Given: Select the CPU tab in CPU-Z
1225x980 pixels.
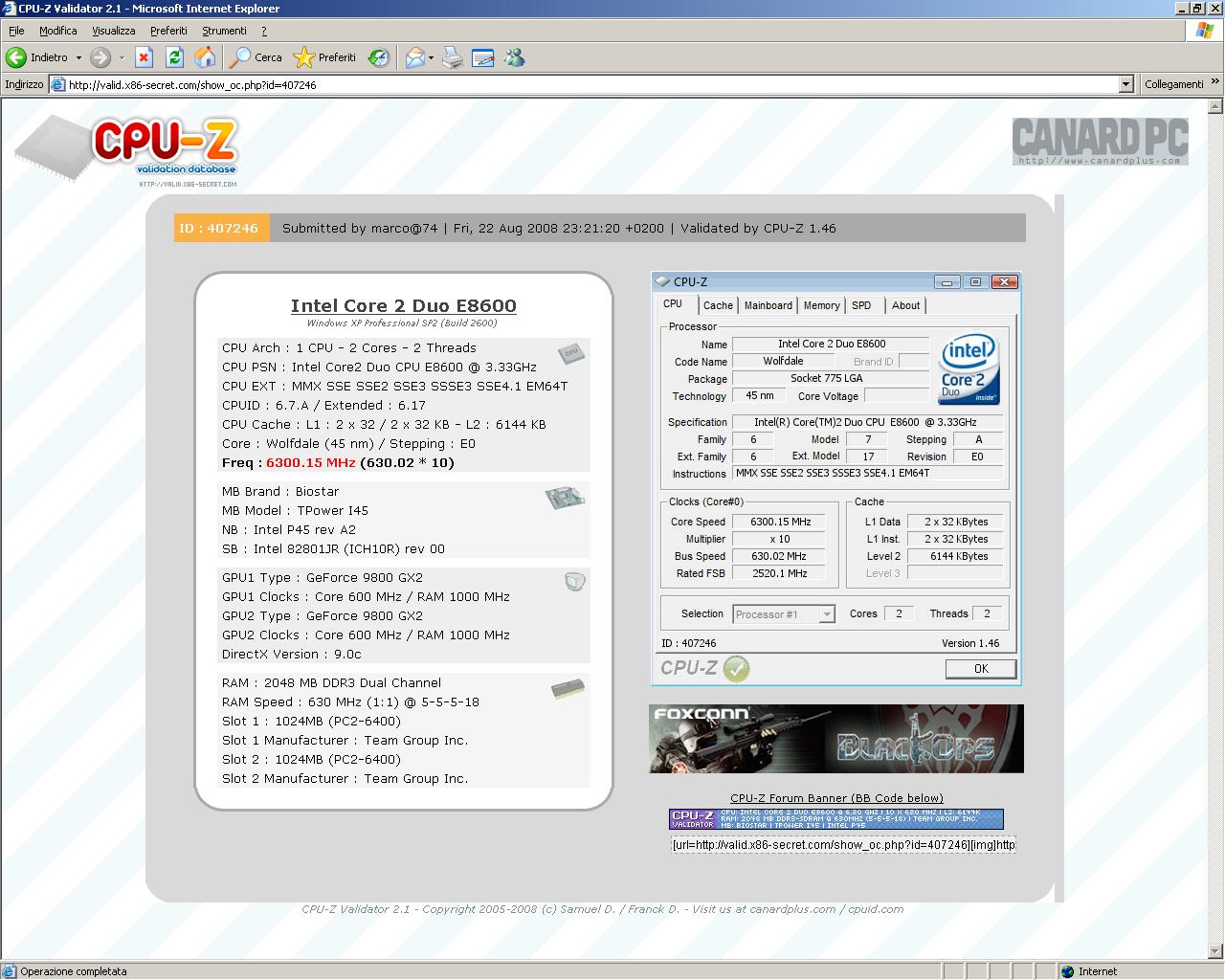Looking at the screenshot, I should pos(673,303).
